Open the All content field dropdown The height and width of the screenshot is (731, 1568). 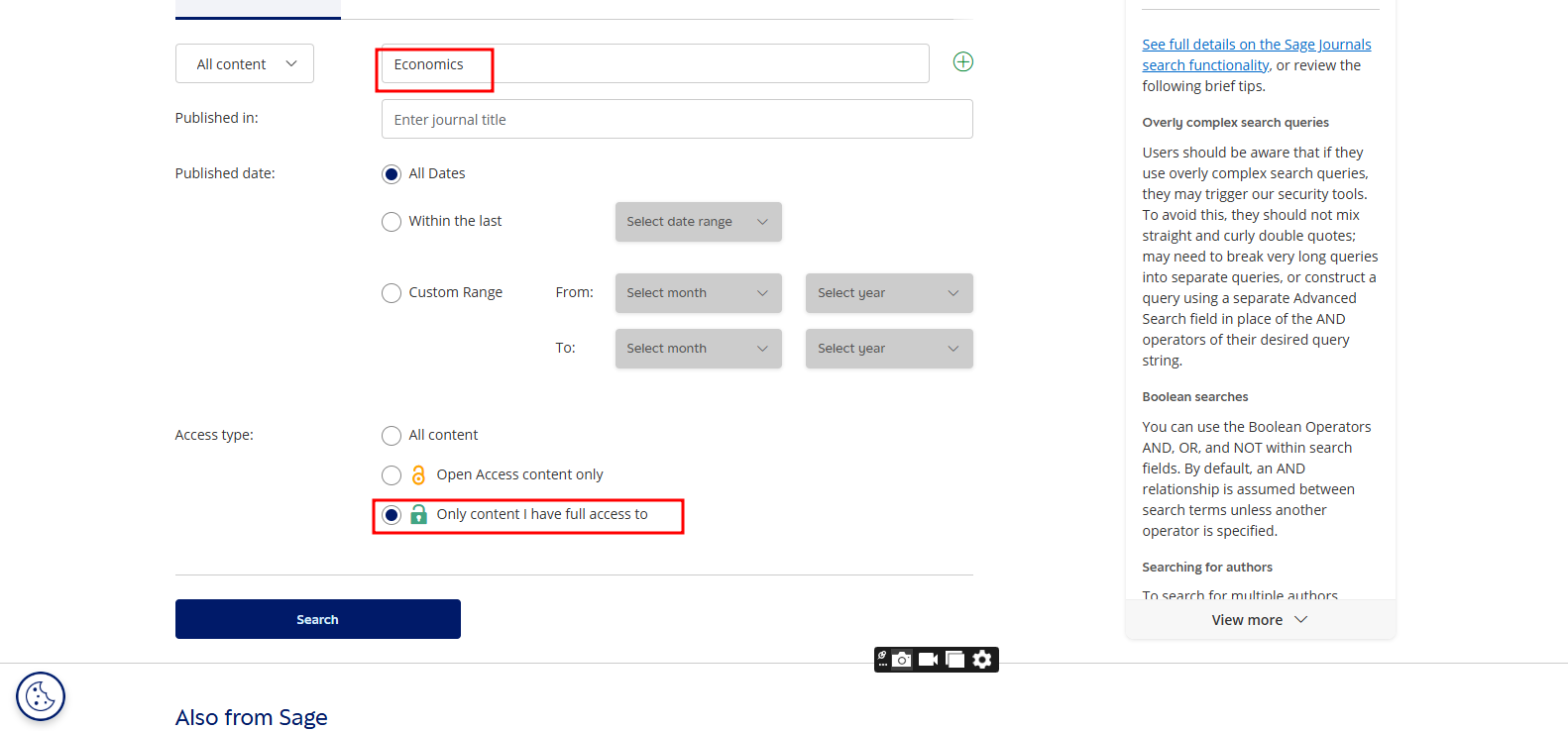[x=245, y=64]
